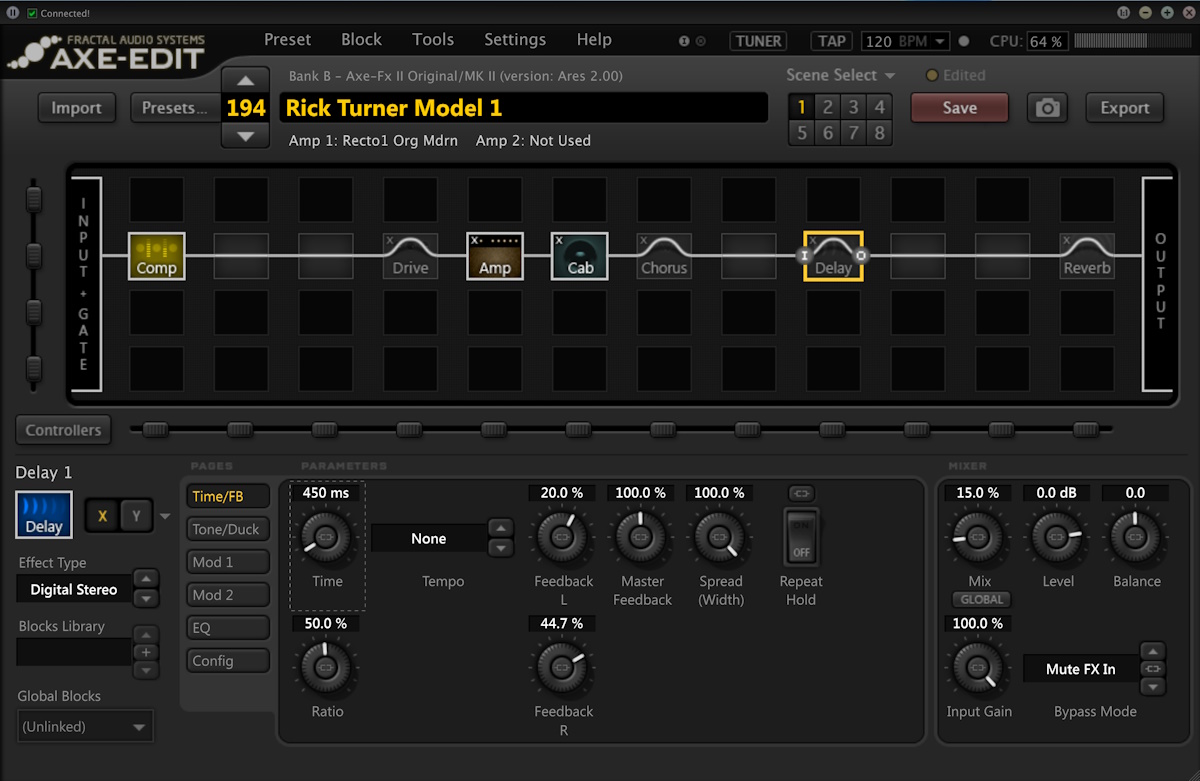Open the Tools menu

[x=433, y=40]
